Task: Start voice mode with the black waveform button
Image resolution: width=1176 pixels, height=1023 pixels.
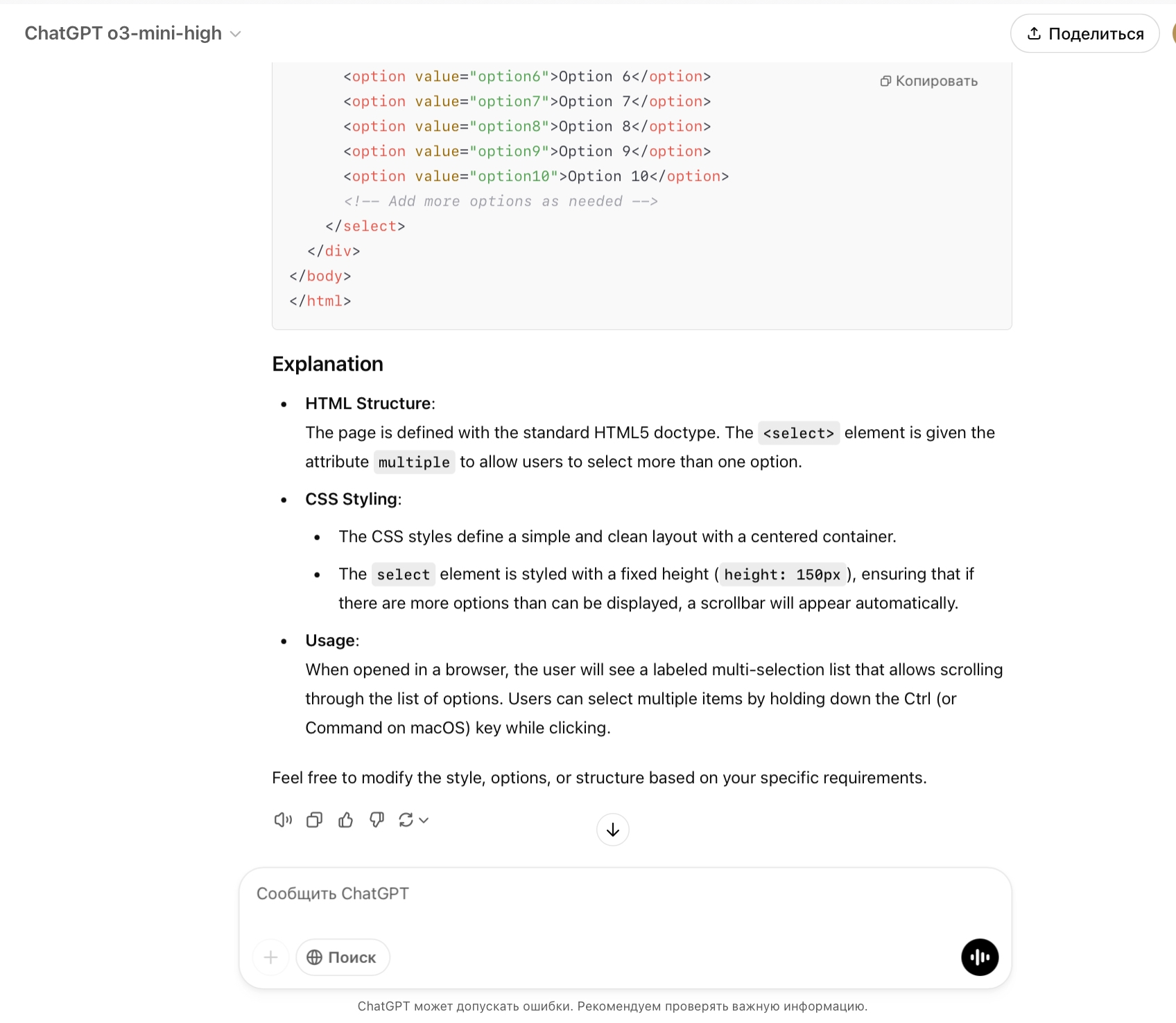Action: pyautogui.click(x=979, y=957)
